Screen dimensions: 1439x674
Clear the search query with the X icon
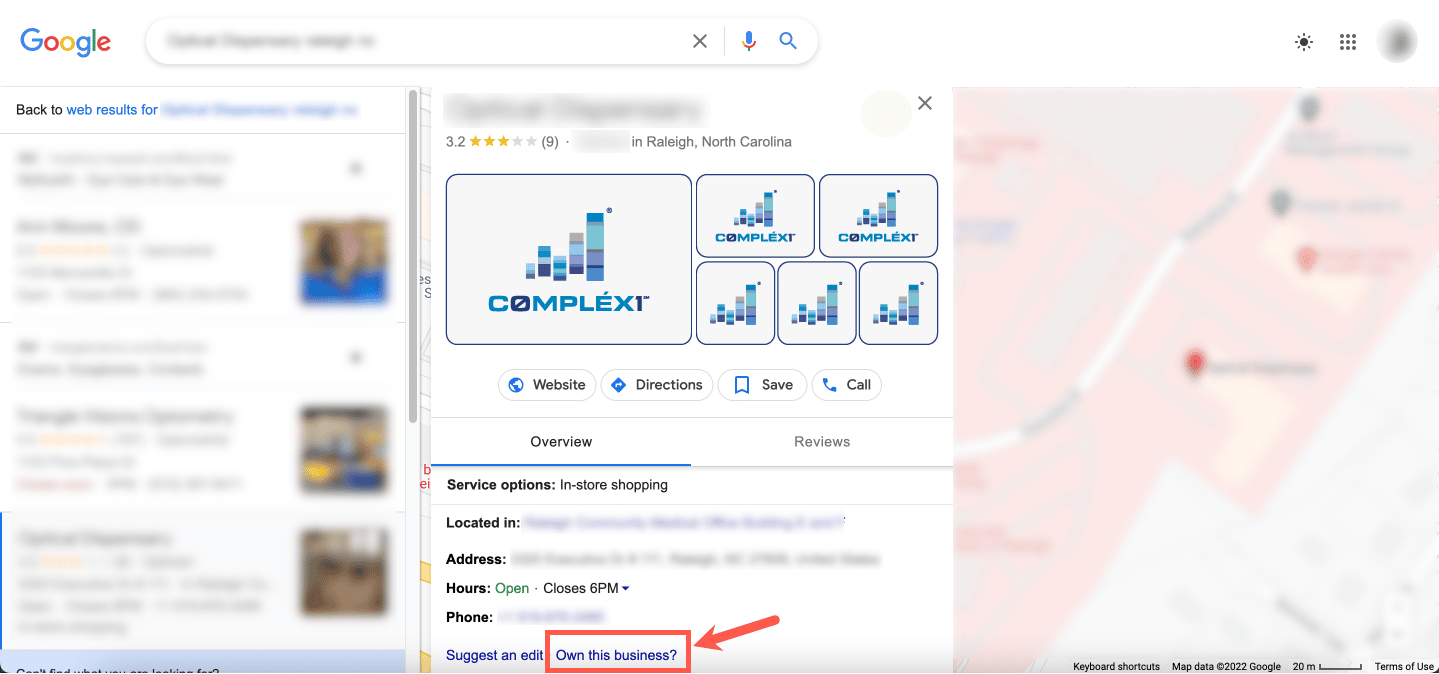coord(699,41)
